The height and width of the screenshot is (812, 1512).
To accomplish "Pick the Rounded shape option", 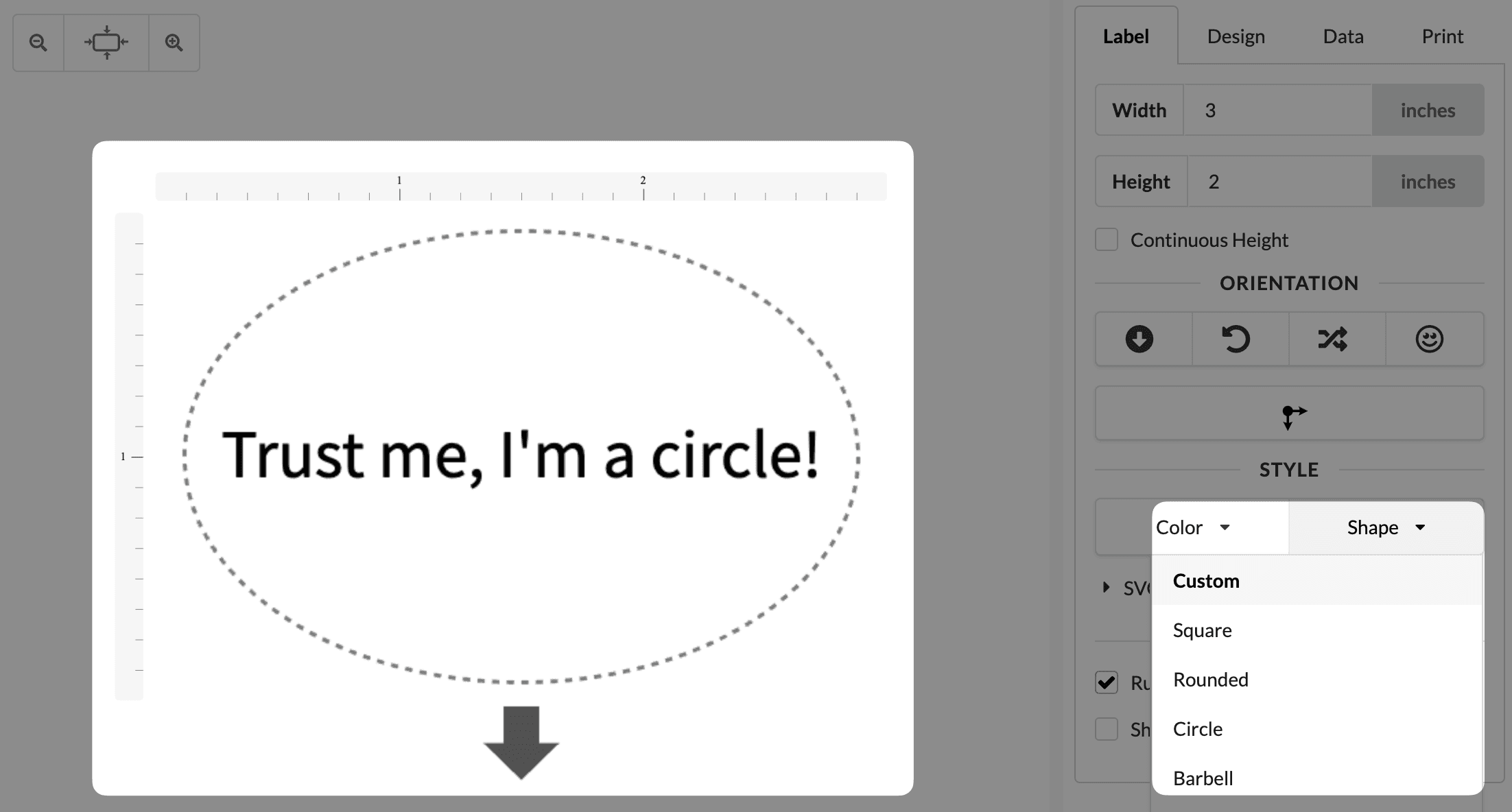I will pyautogui.click(x=1211, y=680).
